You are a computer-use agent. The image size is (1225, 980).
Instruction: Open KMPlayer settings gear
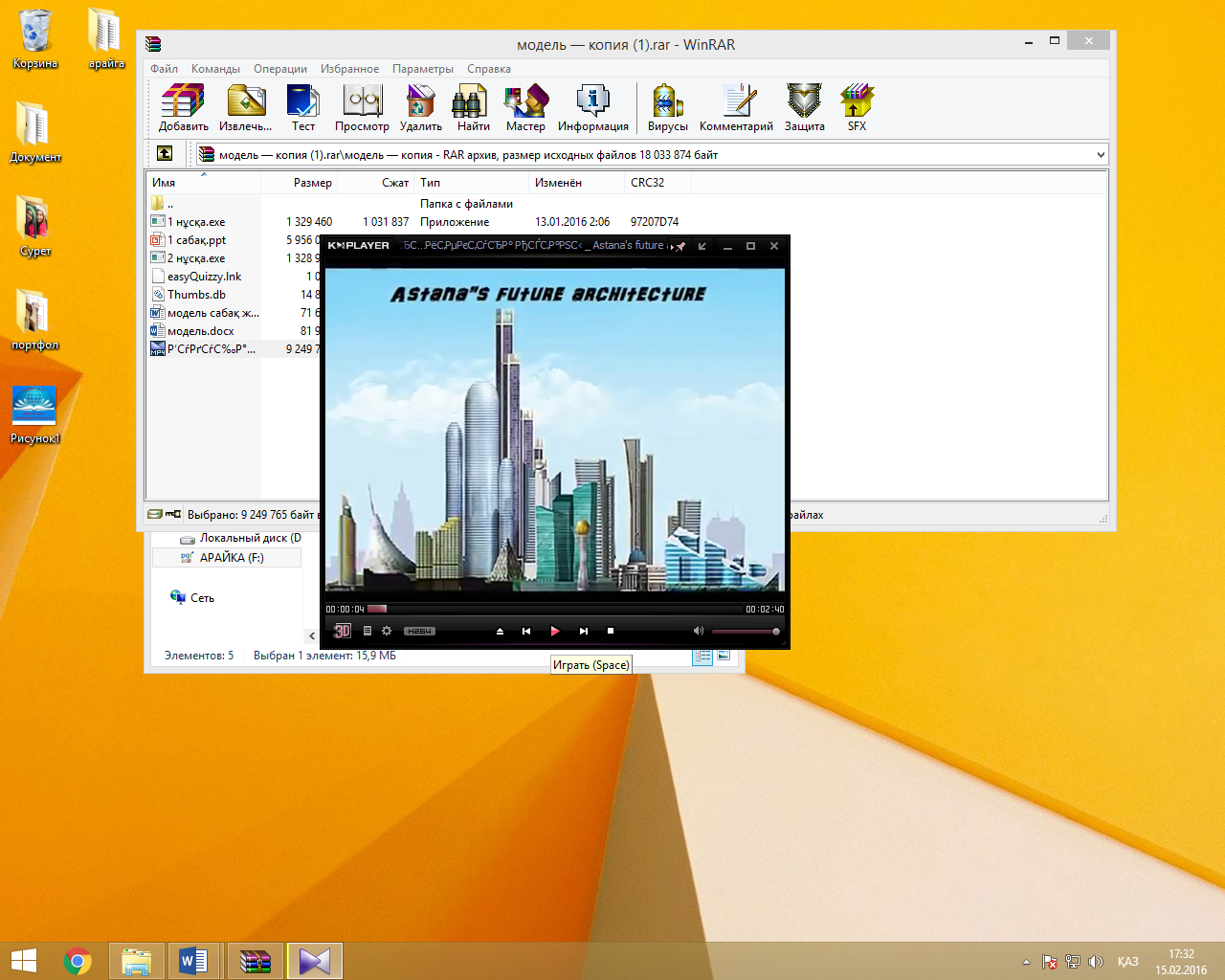tap(387, 631)
